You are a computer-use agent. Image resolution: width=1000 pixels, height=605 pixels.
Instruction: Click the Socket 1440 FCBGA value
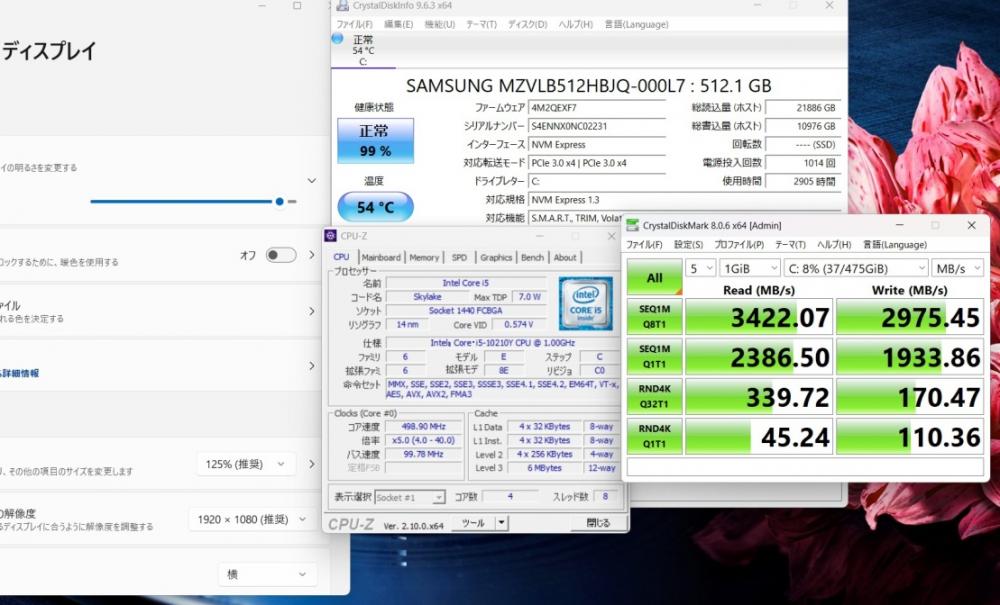(466, 311)
